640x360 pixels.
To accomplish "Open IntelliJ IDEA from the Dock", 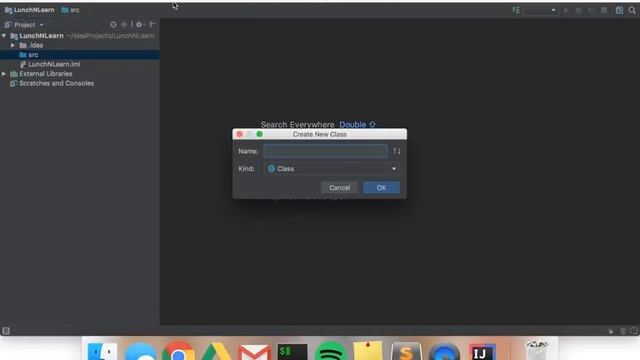I will 482,352.
